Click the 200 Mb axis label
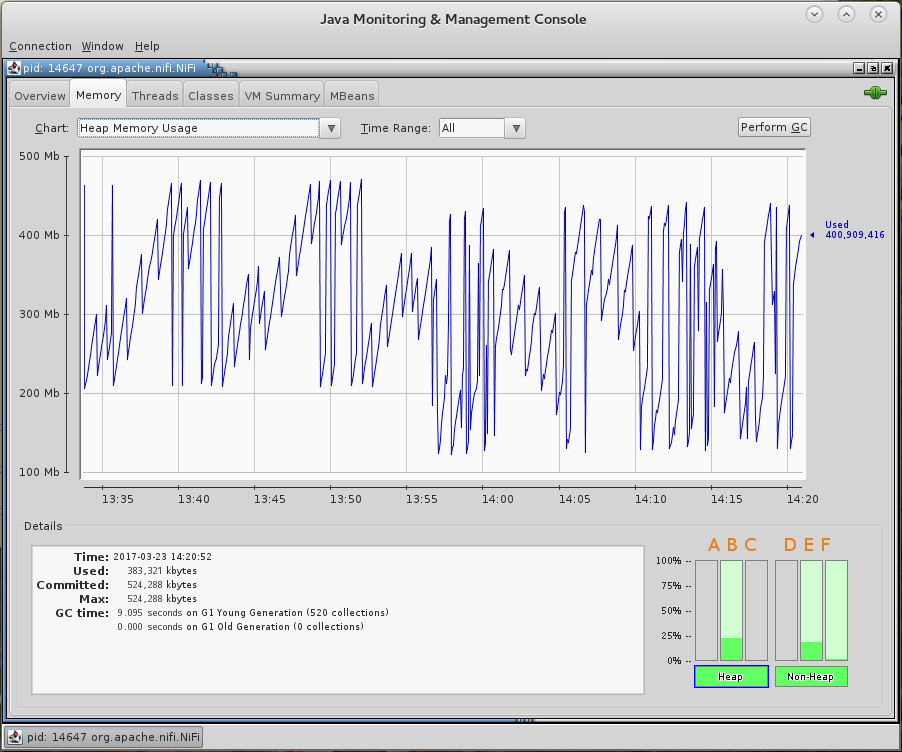902x752 pixels. coord(39,393)
